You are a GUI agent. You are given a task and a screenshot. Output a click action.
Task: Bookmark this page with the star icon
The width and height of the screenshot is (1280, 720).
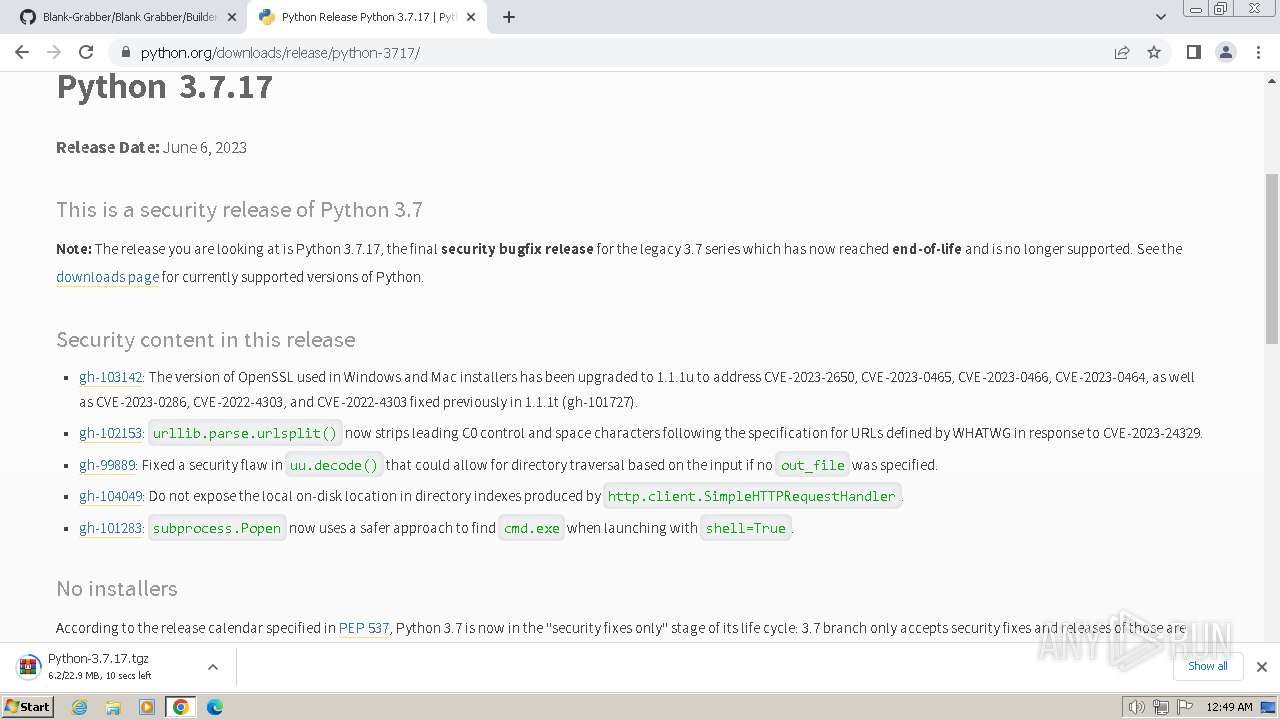coord(1154,52)
